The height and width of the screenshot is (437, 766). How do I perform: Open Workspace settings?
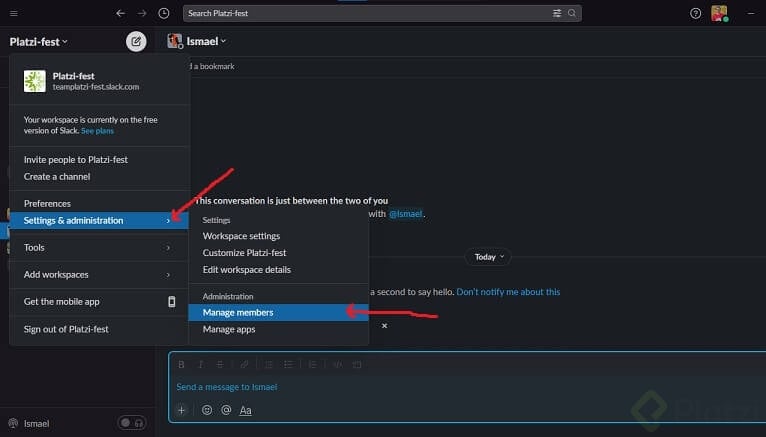click(278, 236)
